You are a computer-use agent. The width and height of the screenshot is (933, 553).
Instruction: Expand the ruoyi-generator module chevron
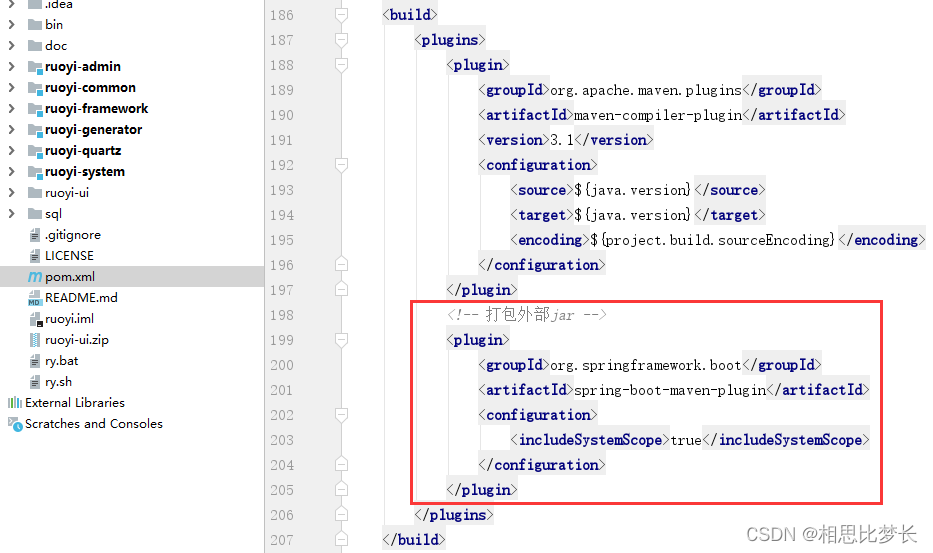(x=11, y=129)
